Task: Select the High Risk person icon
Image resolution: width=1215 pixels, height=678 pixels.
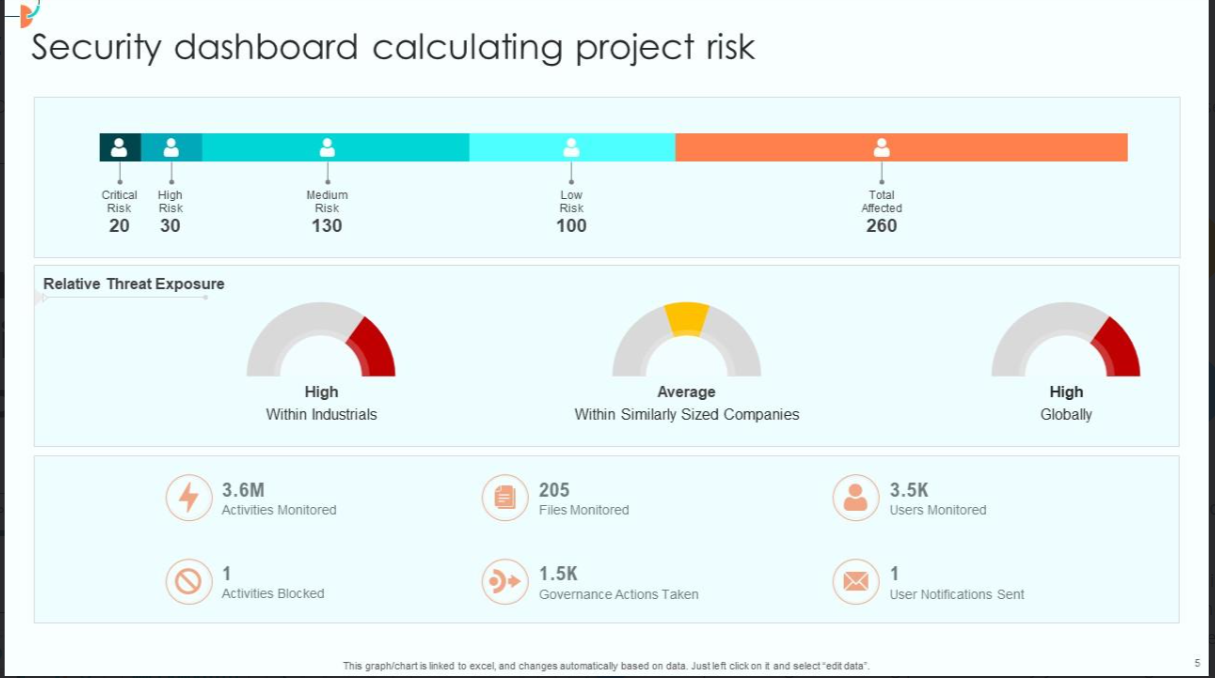Action: point(171,147)
